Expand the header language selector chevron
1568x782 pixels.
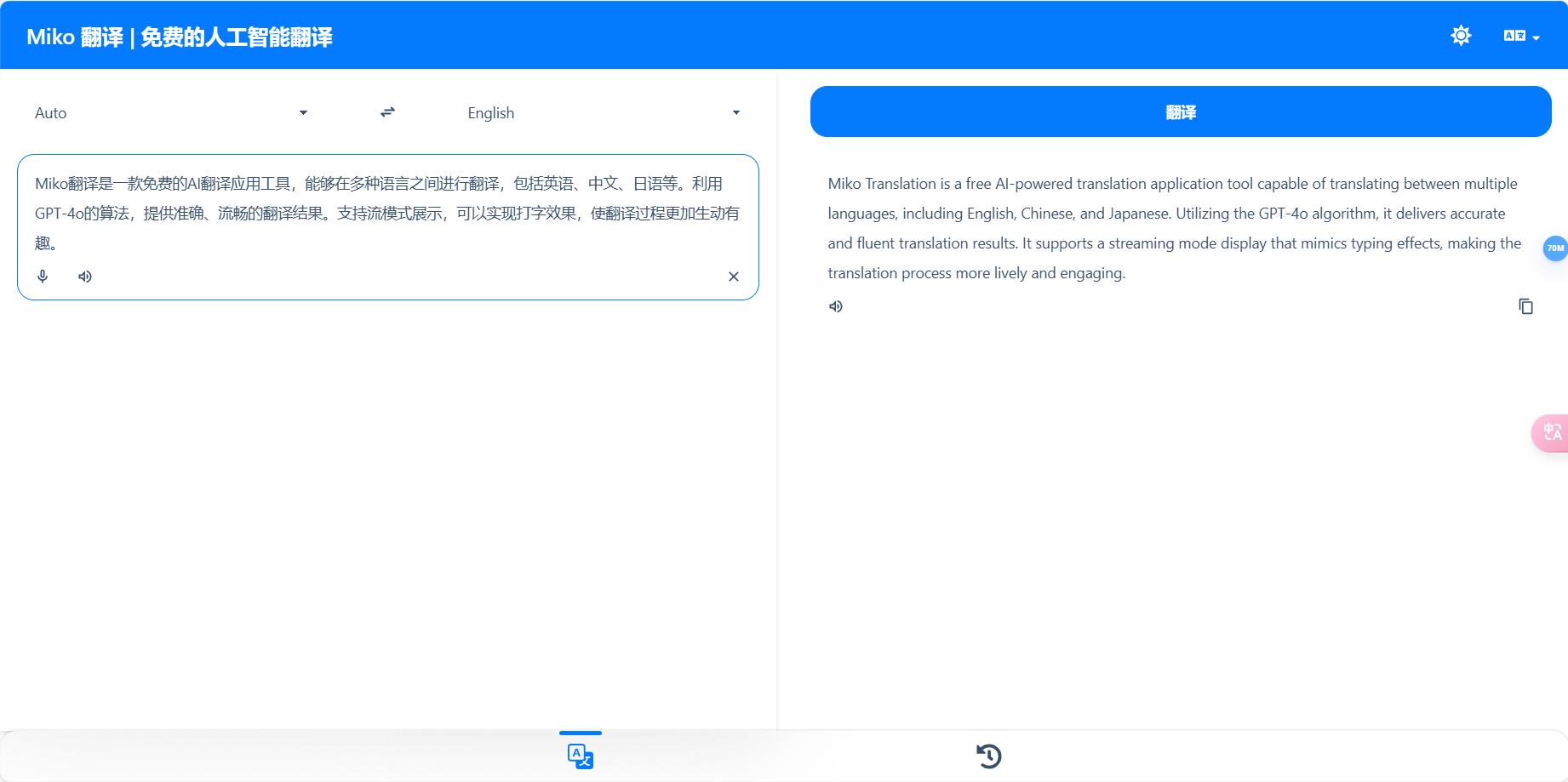coord(1537,37)
